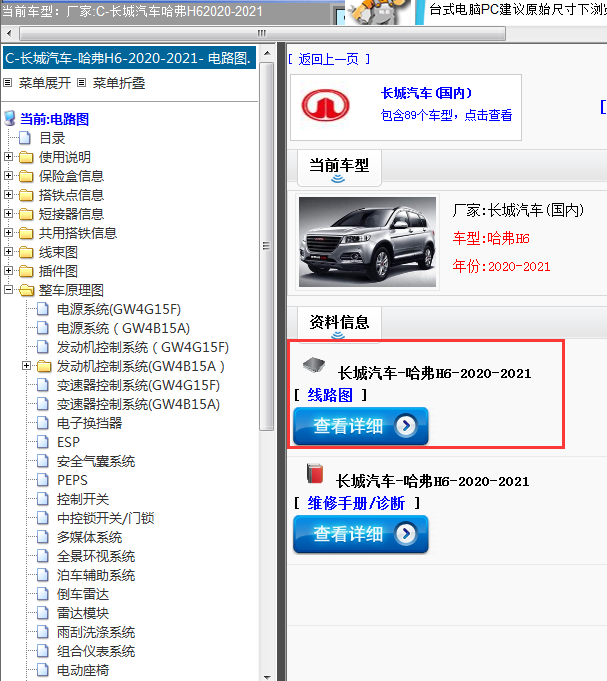Image resolution: width=607 pixels, height=681 pixels.
Task: Select the C-长城汽车-哈弗H6-2020-2021- 电路图 header
Action: 129,58
